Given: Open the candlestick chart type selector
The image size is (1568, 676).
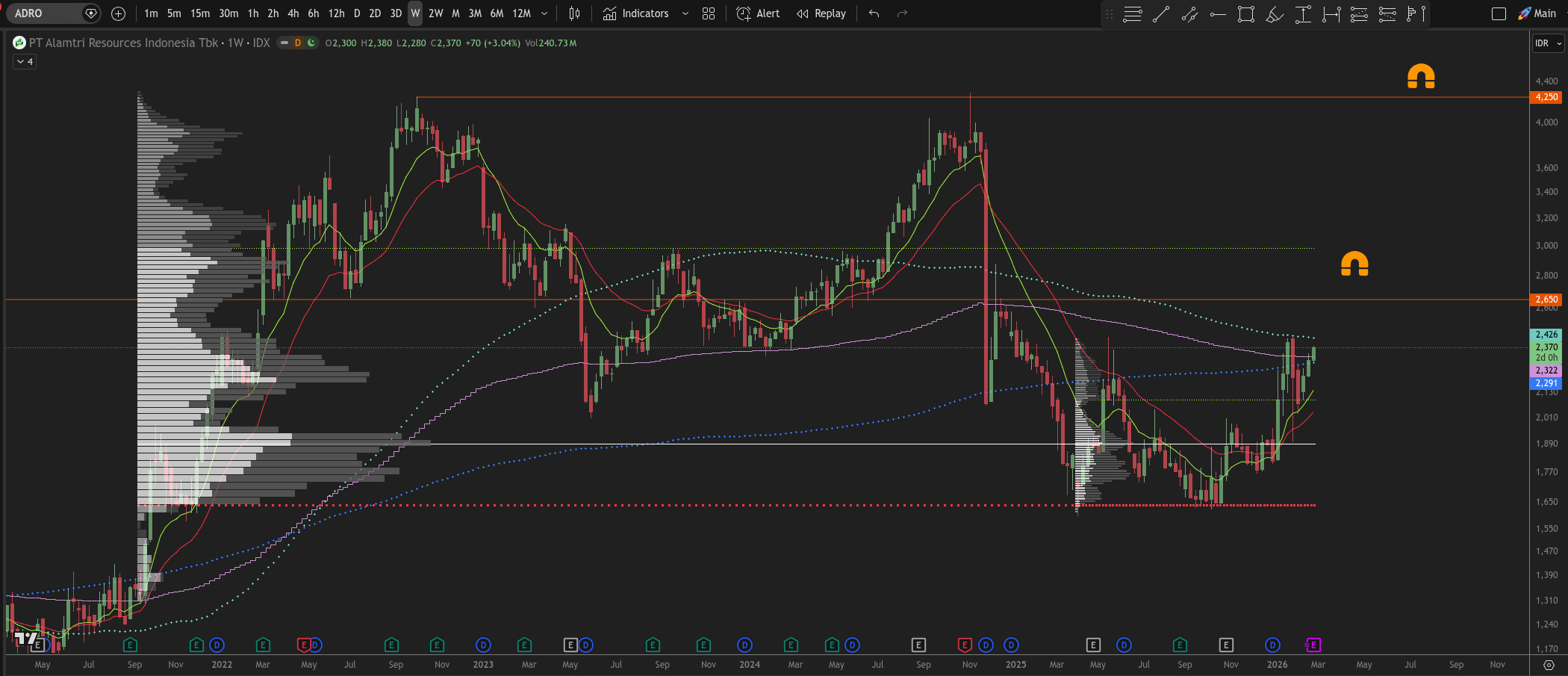Looking at the screenshot, I should pos(574,13).
